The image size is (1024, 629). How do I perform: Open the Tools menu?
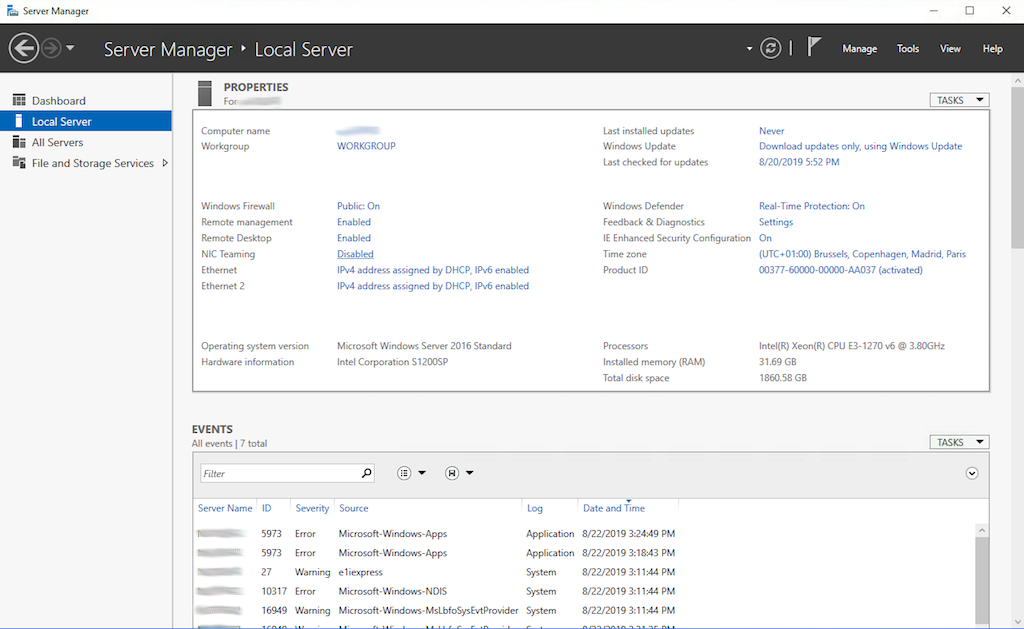point(907,47)
